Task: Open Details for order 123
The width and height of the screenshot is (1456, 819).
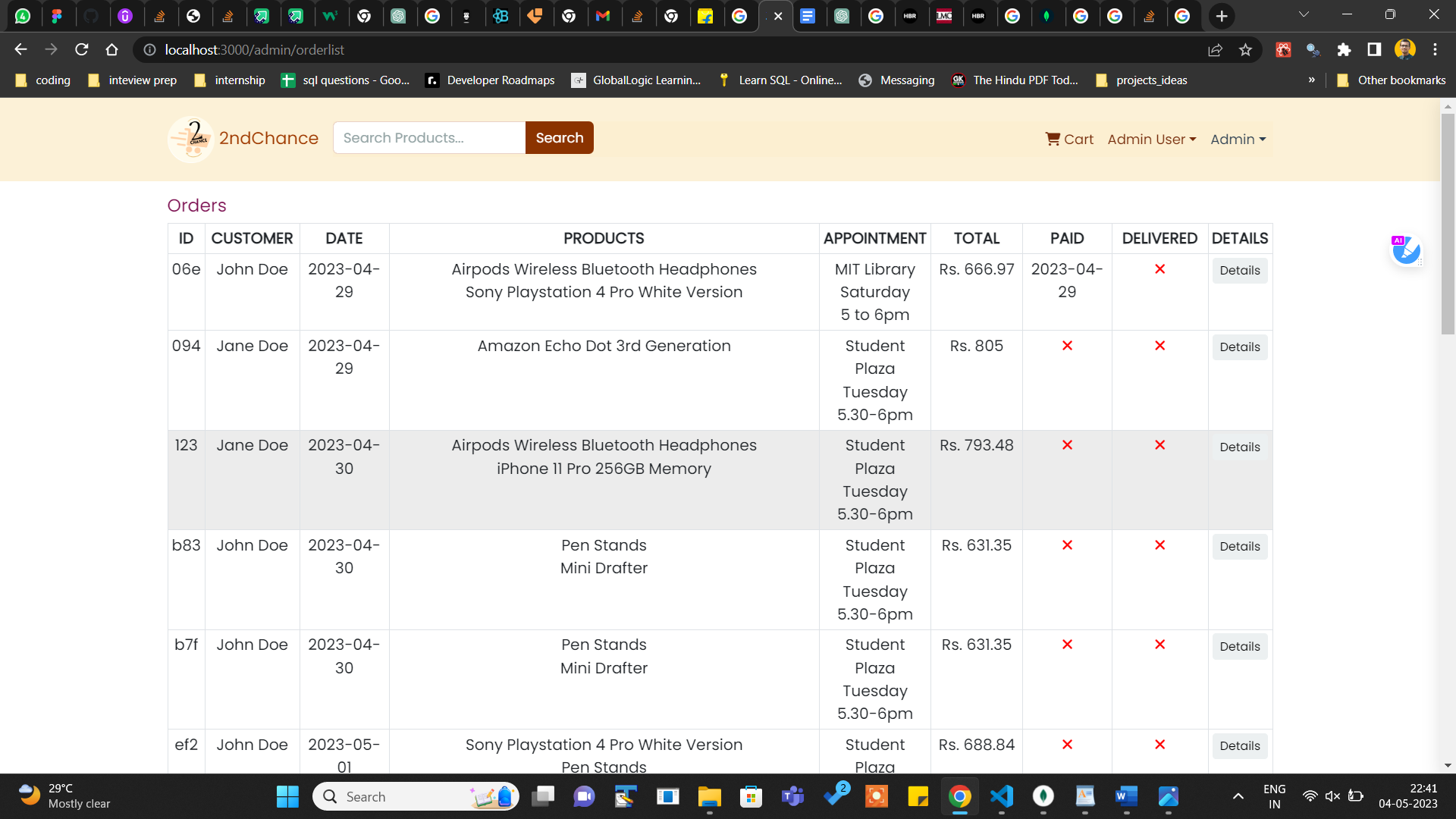Action: pyautogui.click(x=1239, y=447)
